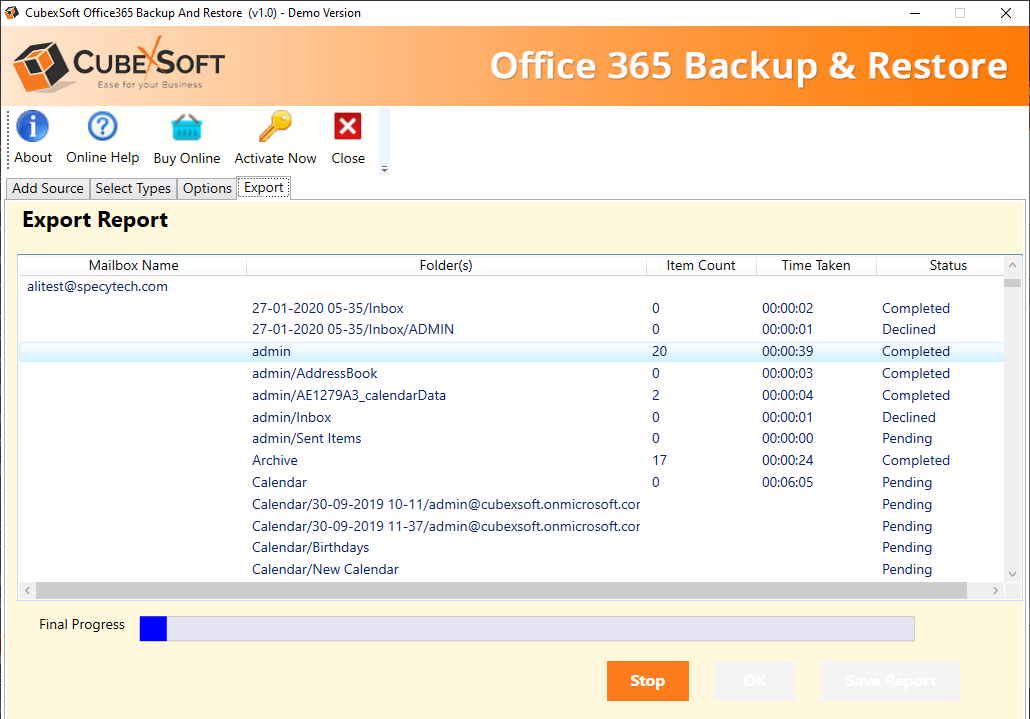This screenshot has width=1030, height=719.
Task: Select the Archive folder row
Action: (511, 460)
